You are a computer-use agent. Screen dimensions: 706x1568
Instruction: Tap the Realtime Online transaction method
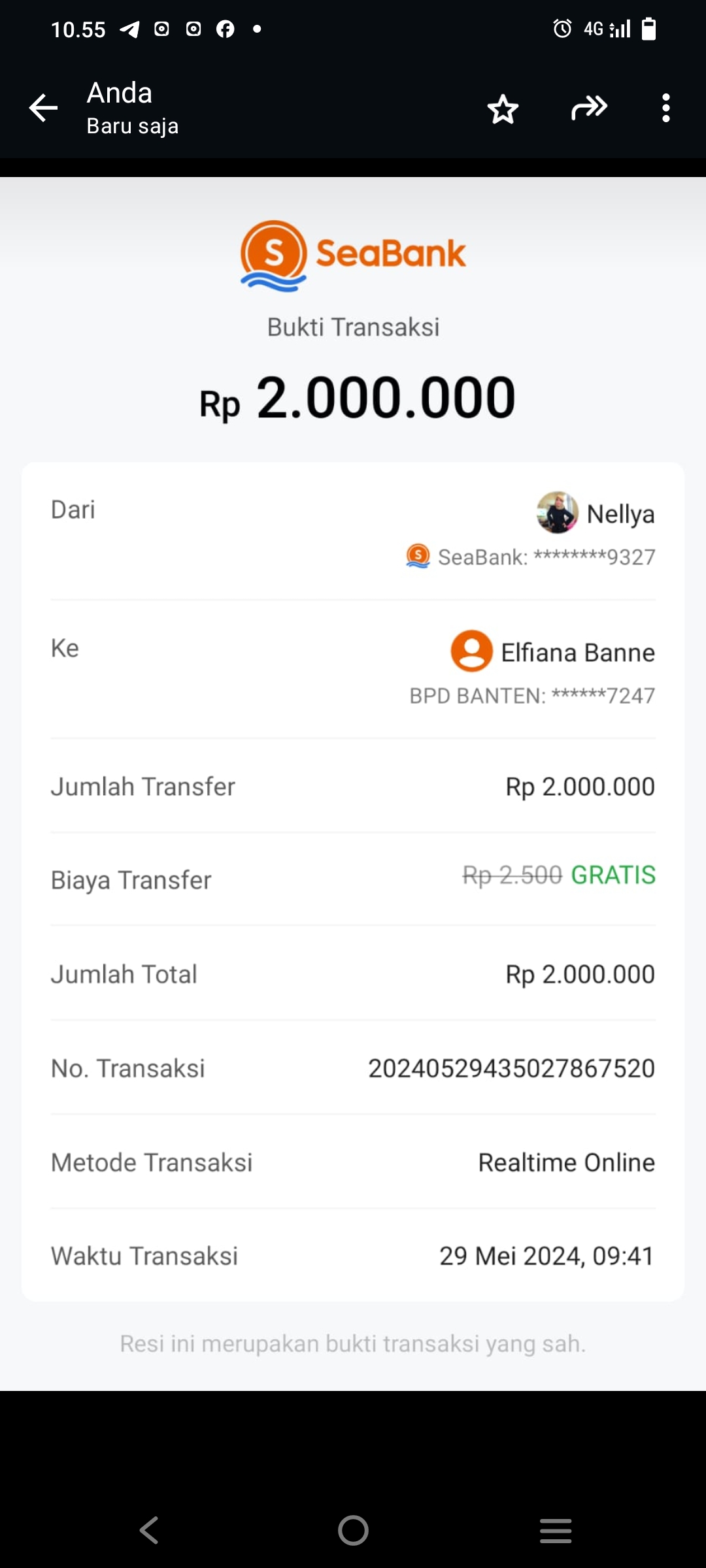(x=566, y=1163)
